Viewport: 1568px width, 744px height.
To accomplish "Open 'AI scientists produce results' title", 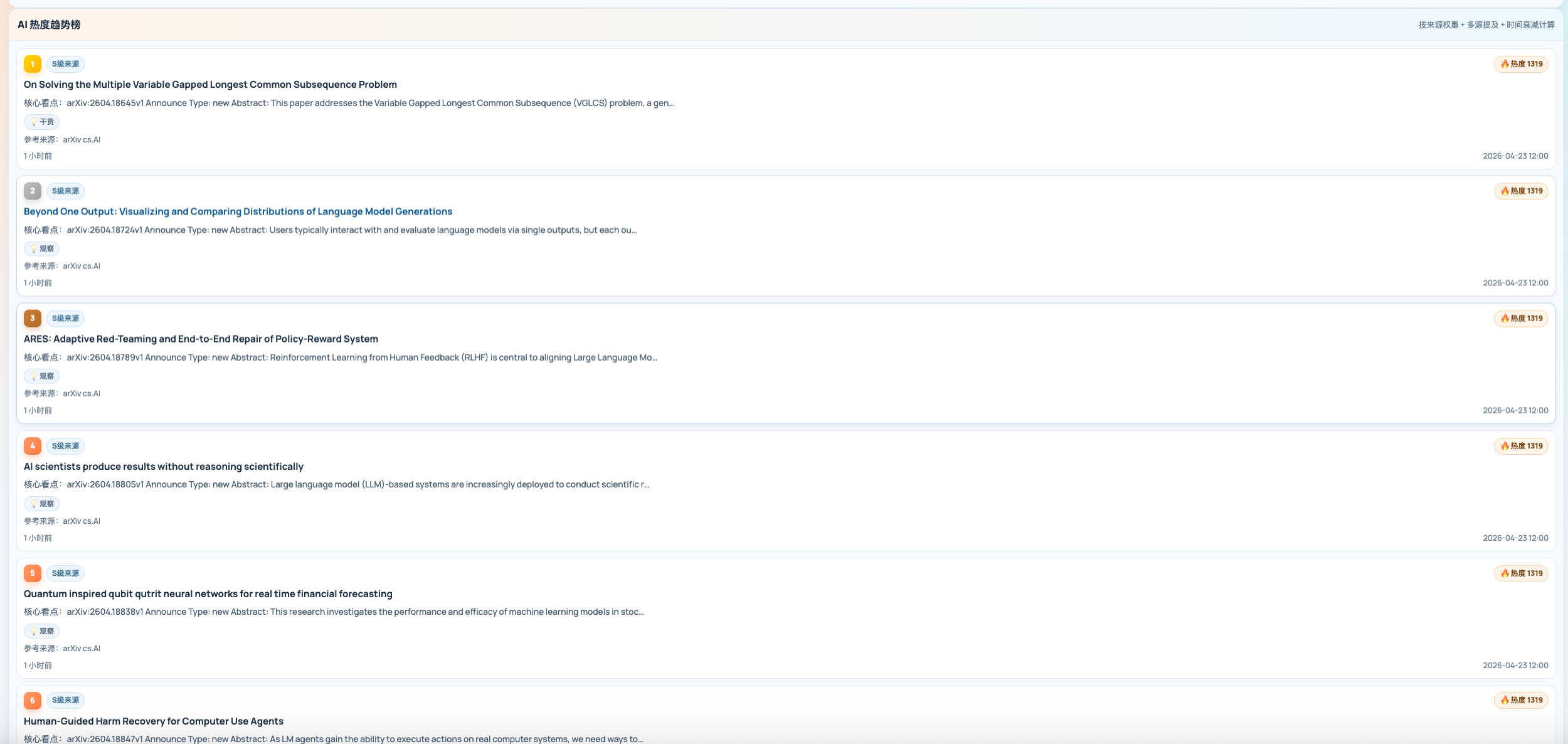I will (x=164, y=467).
